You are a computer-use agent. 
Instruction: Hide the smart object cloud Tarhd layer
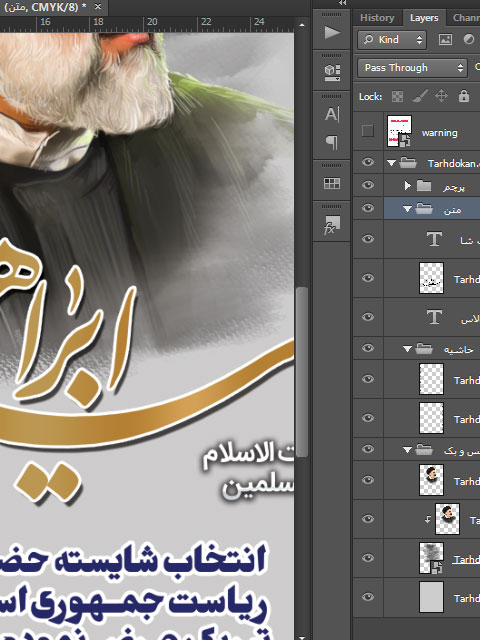368,558
